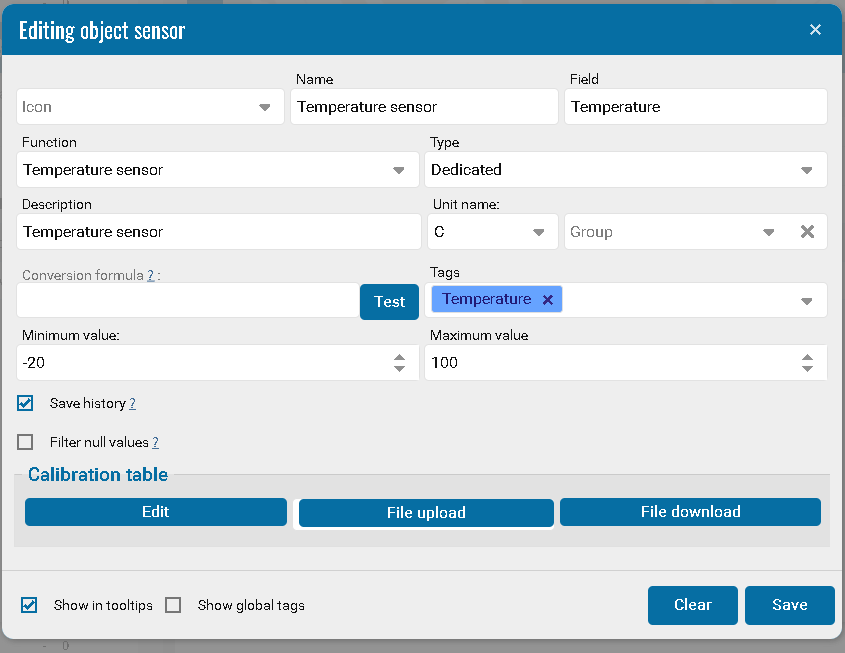
Task: Clear the Group field with the X icon
Action: (807, 232)
